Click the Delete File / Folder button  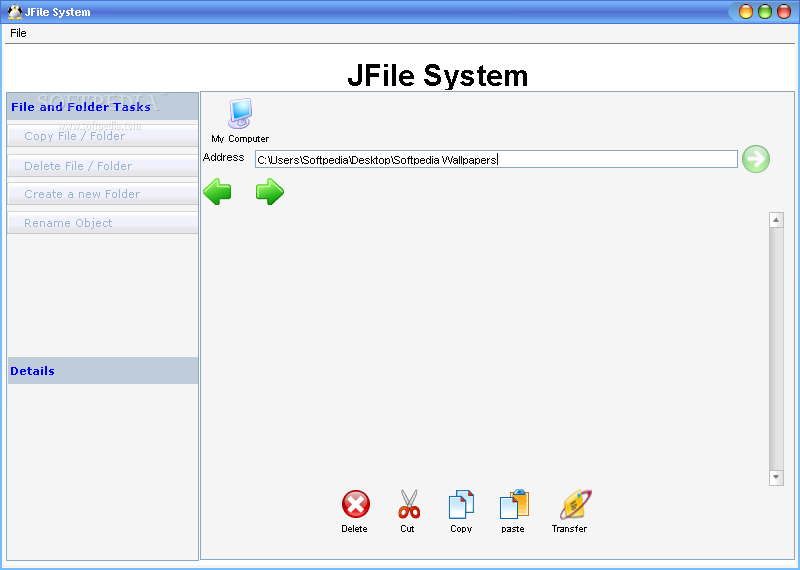pyautogui.click(x=103, y=166)
